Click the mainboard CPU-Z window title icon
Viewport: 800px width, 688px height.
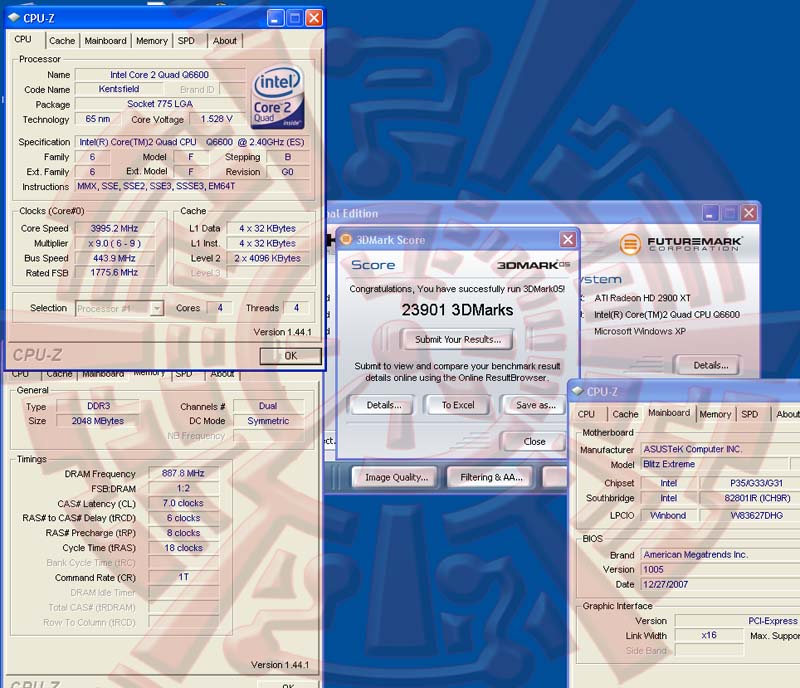578,391
